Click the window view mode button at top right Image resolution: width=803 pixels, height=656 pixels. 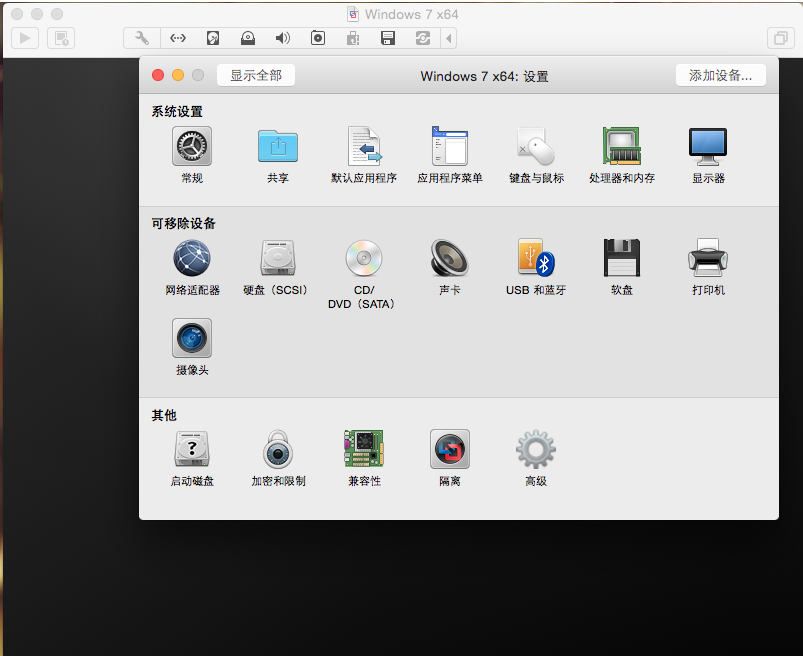[780, 38]
